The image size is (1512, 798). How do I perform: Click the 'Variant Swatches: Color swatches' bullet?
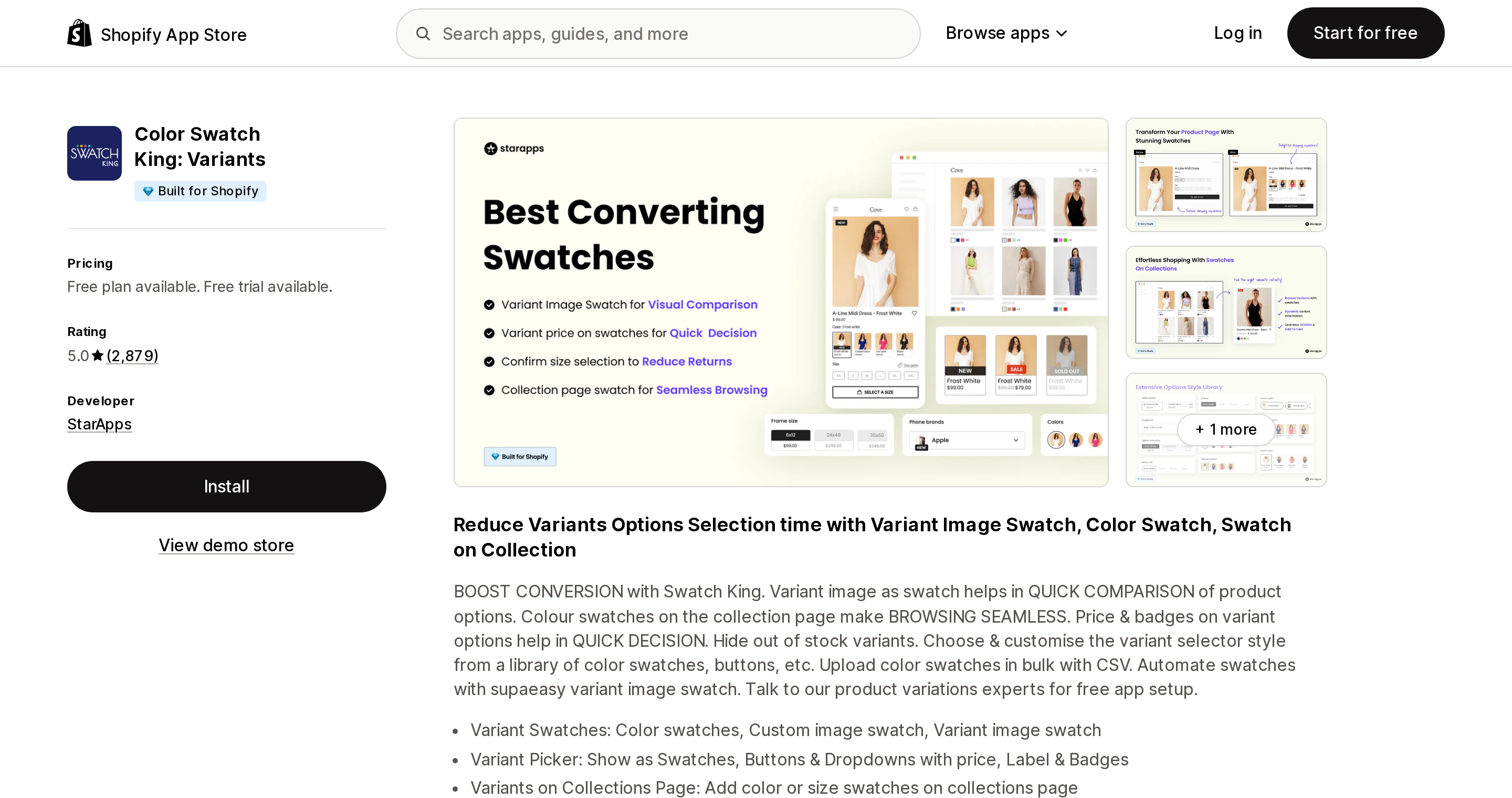pos(785,730)
